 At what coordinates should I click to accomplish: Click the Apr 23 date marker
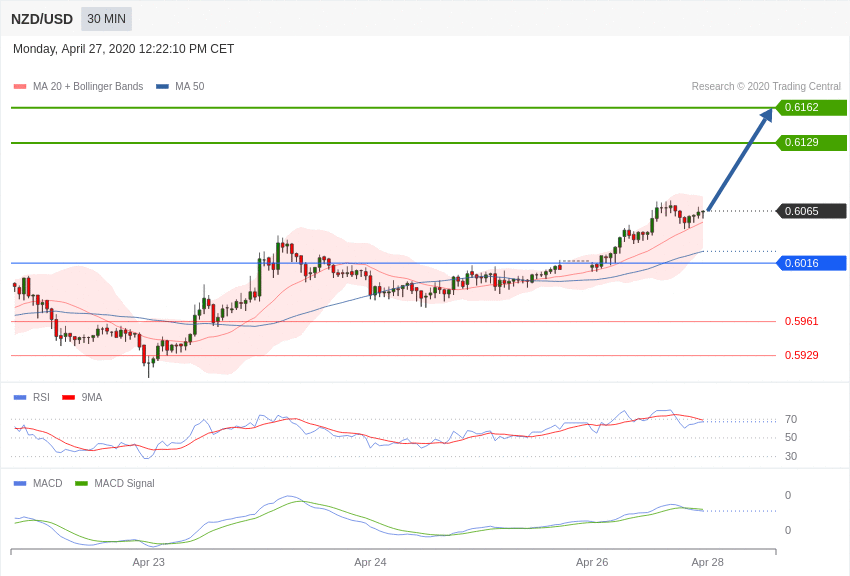coord(148,562)
